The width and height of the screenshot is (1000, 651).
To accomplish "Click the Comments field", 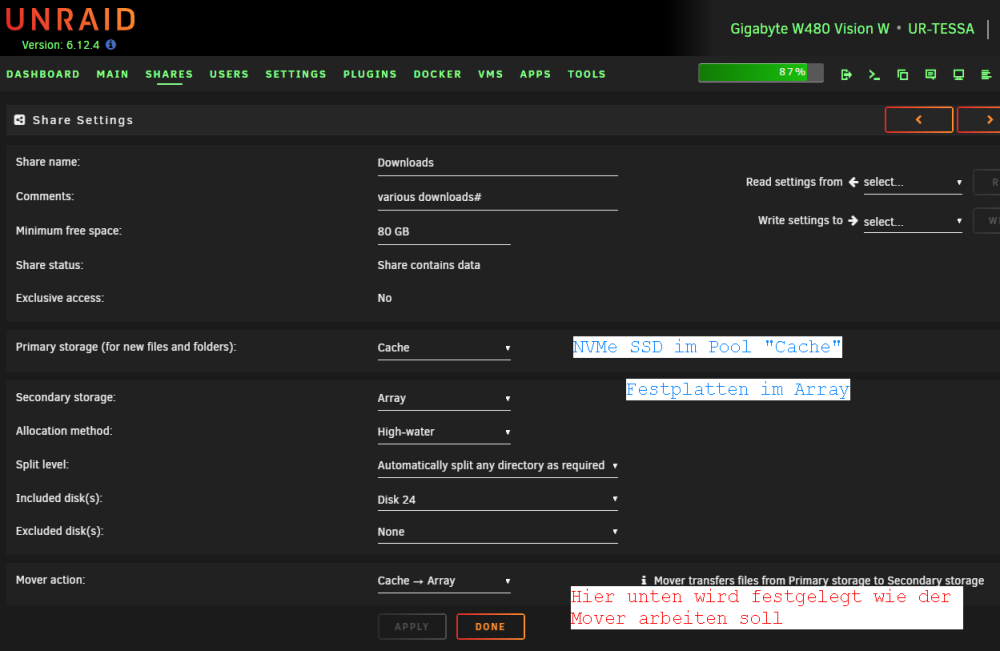I will [x=497, y=198].
